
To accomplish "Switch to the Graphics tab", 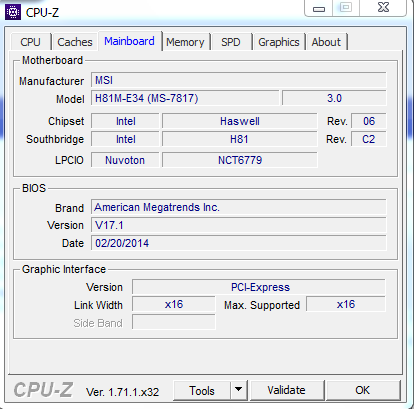I will point(279,42).
